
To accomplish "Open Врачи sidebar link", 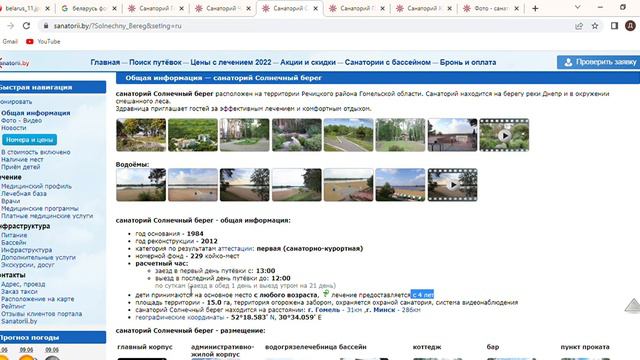I will point(10,201).
